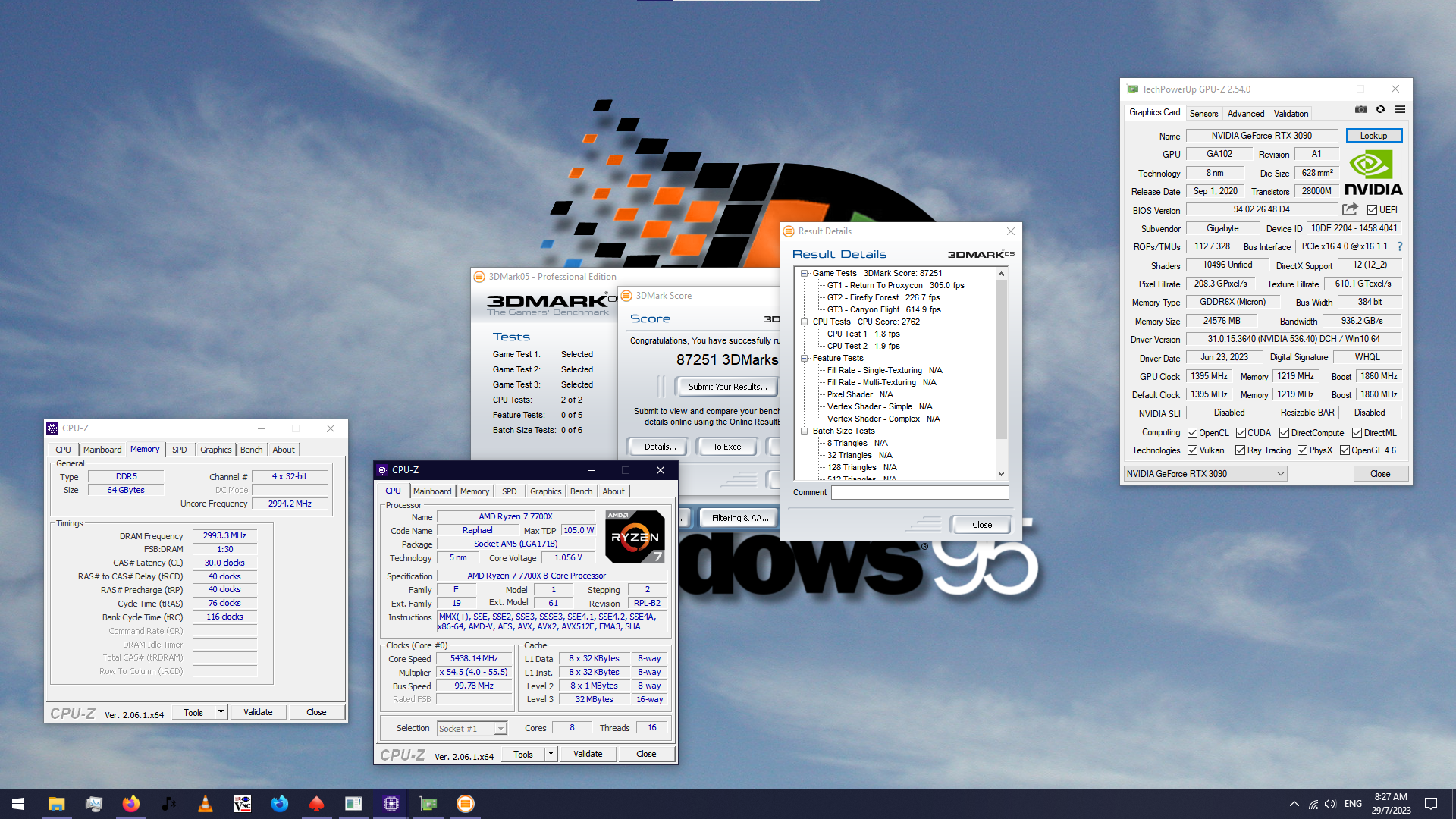The height and width of the screenshot is (819, 1456).
Task: Open the red spade taskbar icon
Action: [316, 804]
